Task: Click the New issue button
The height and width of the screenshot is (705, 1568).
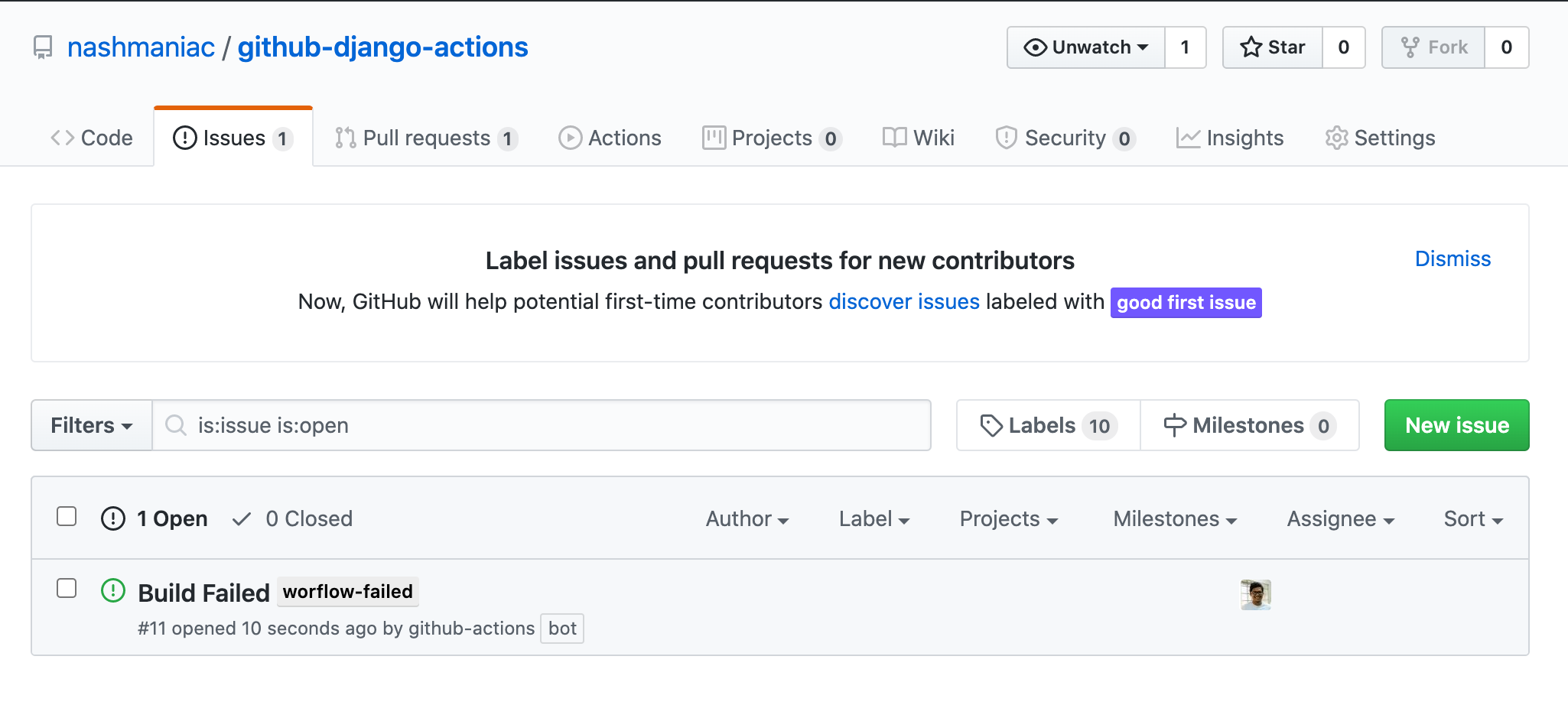Action: click(1456, 425)
